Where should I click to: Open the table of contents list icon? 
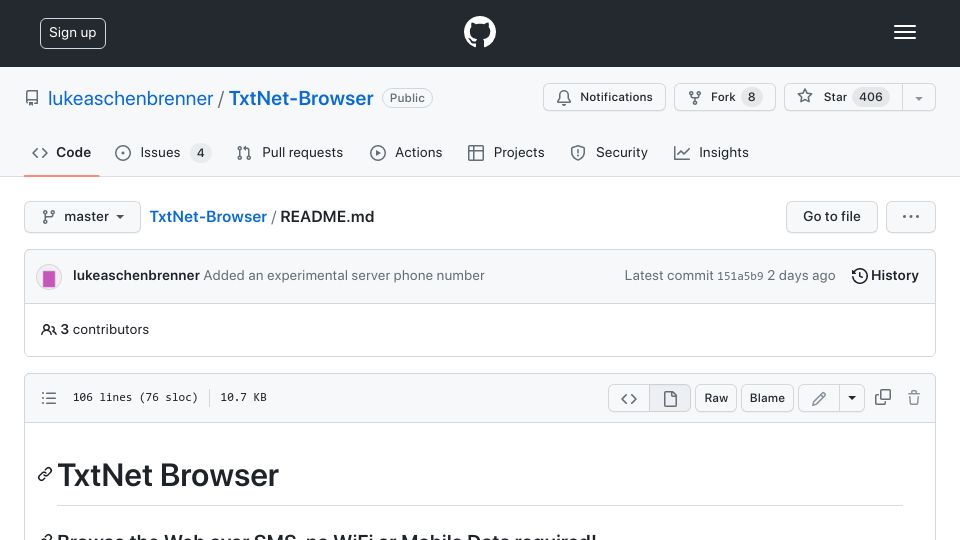[x=49, y=398]
